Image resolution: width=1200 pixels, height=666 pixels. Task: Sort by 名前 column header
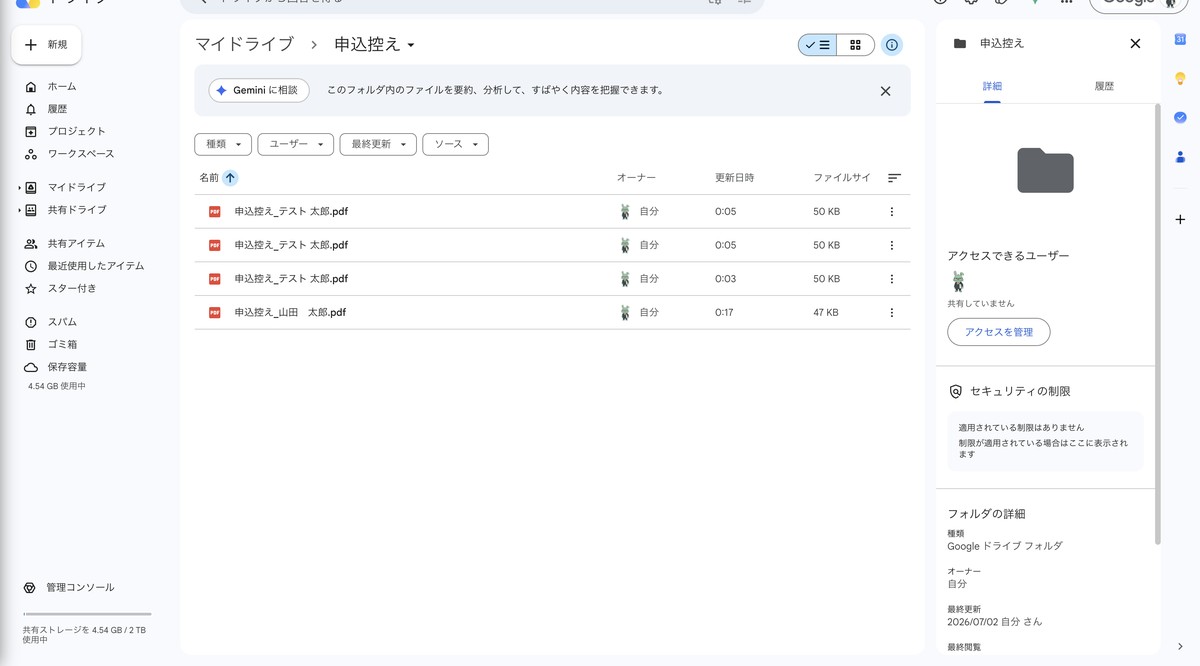[x=209, y=178]
